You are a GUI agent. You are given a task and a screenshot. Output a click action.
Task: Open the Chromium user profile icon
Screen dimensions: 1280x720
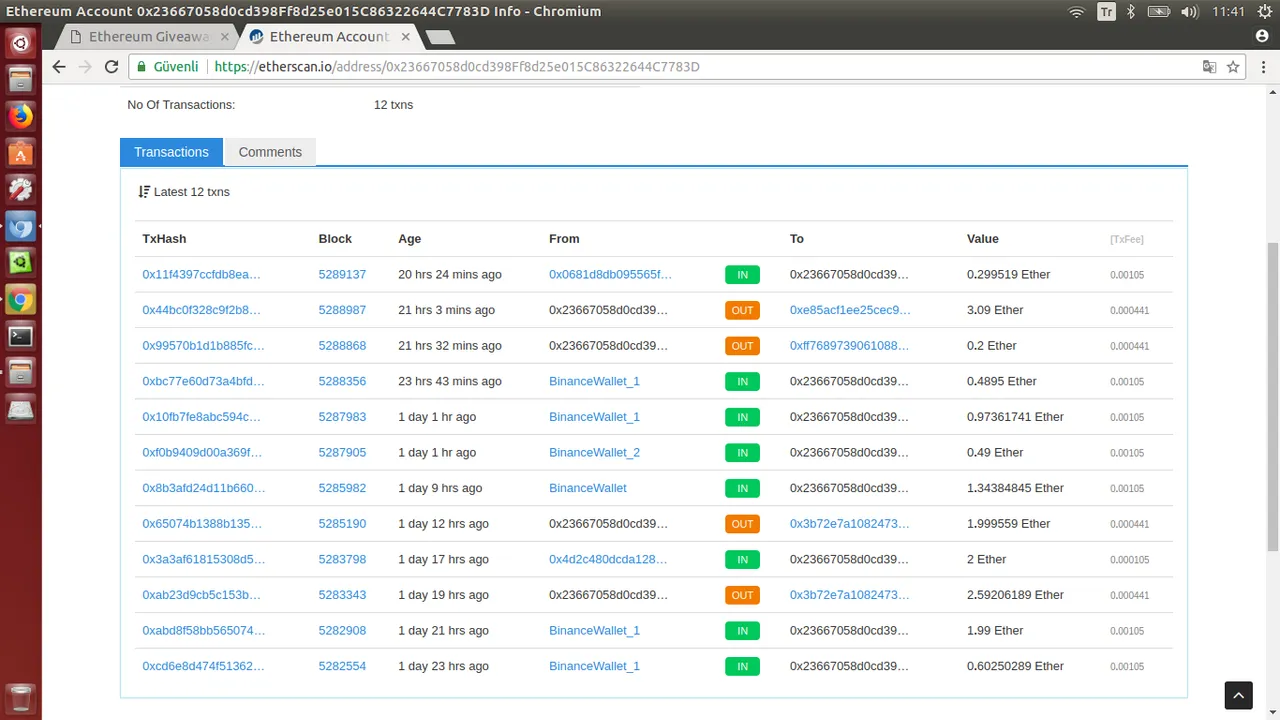point(1262,35)
